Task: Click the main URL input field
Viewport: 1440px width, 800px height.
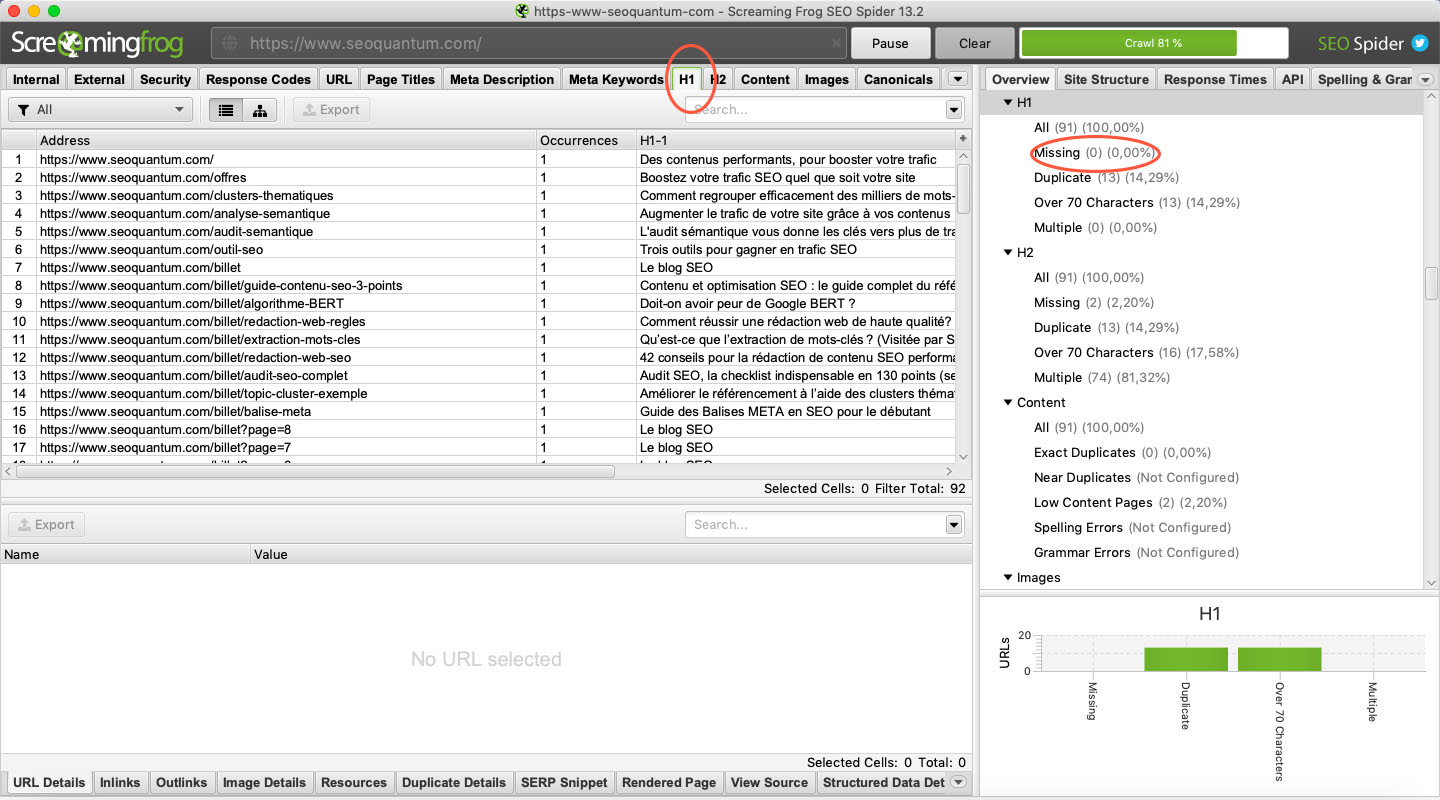Action: [530, 43]
